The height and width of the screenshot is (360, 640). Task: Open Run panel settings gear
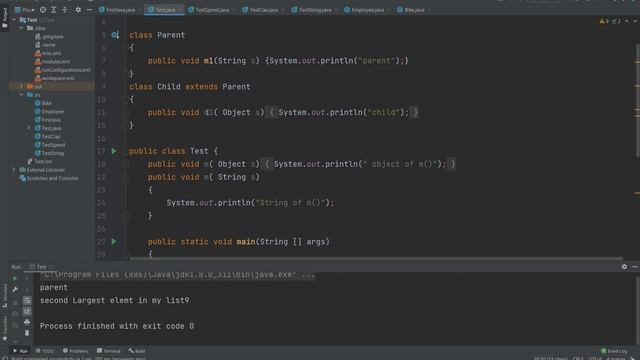tap(624, 267)
